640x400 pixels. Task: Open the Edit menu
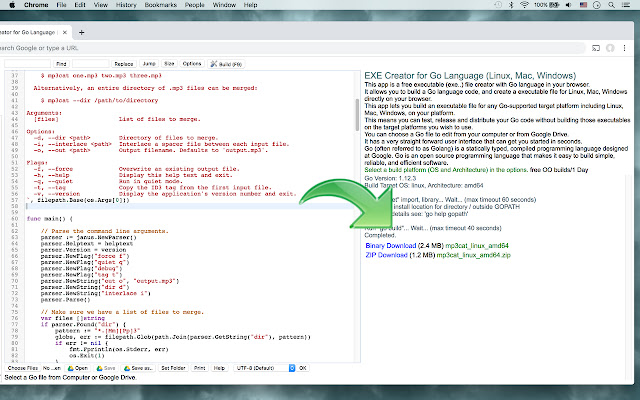pyautogui.click(x=80, y=5)
